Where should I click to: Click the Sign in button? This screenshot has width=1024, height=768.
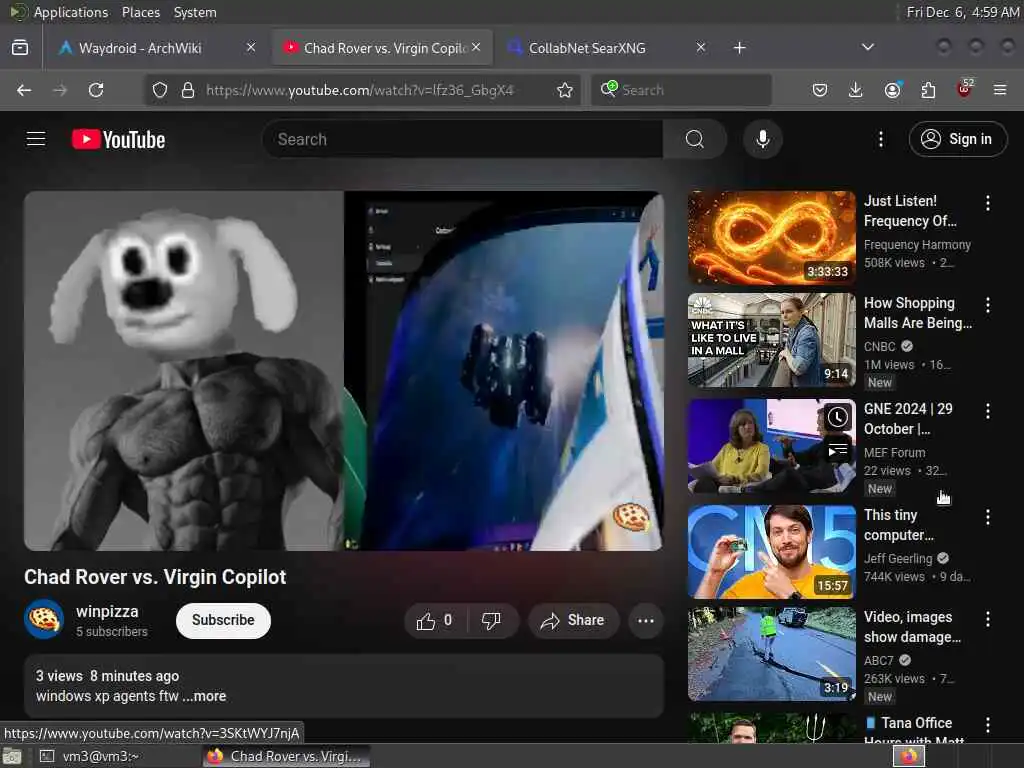click(958, 139)
